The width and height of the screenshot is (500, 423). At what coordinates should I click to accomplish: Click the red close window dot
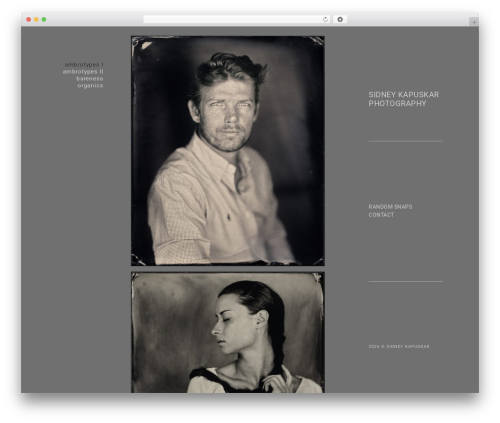[29, 19]
